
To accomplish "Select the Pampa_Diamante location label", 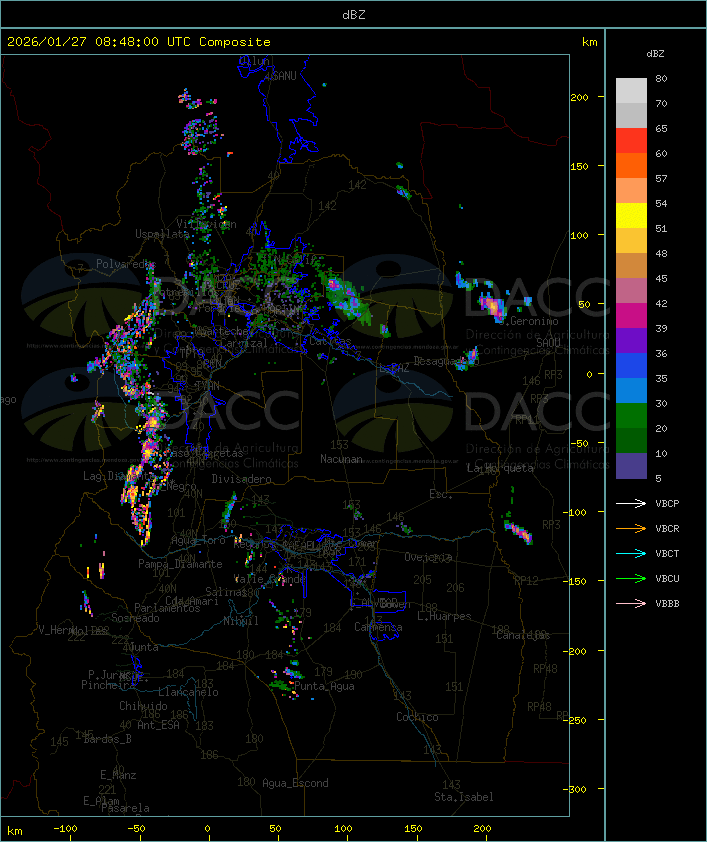I will click(173, 564).
